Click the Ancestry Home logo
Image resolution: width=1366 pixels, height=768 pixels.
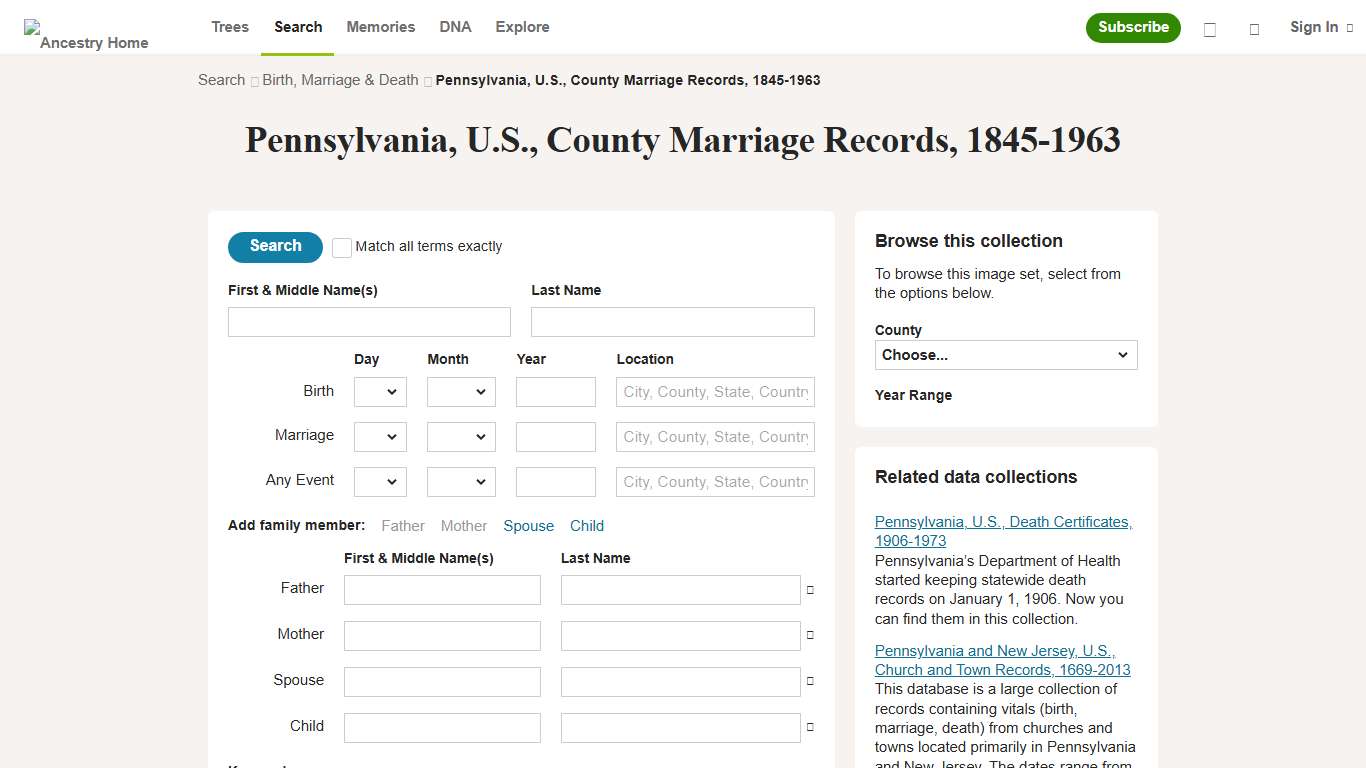tap(86, 27)
